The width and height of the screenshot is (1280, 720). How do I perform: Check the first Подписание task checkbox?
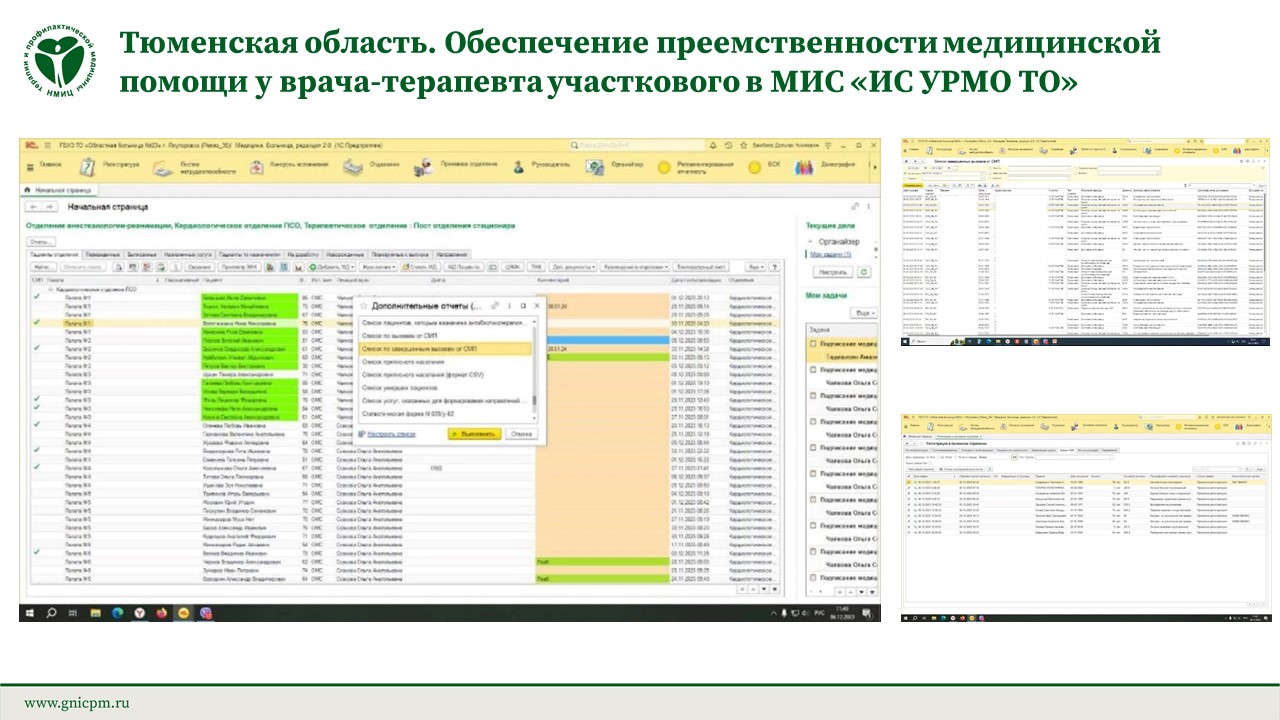813,344
